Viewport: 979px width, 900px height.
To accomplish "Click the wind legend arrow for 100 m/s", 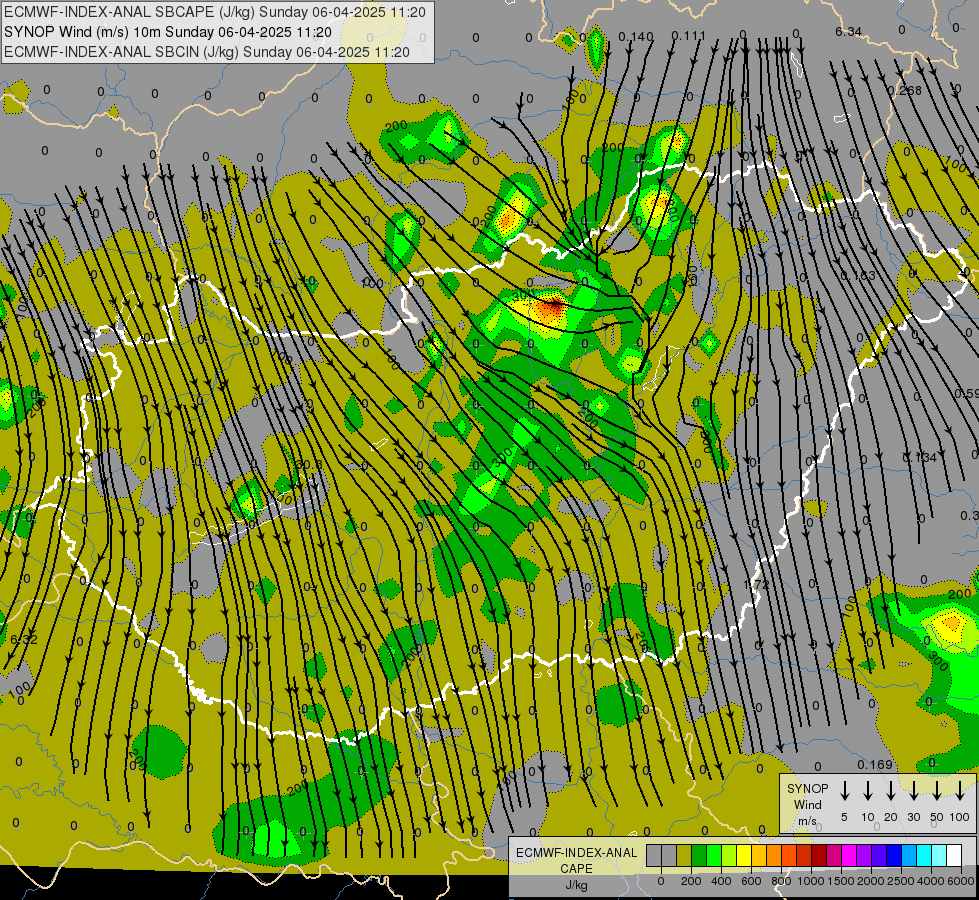I will (x=960, y=790).
